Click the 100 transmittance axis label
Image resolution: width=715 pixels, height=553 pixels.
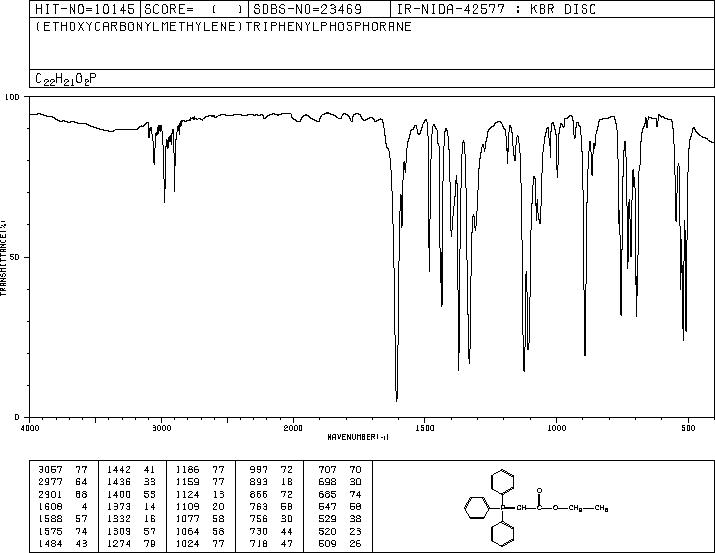click(x=12, y=97)
